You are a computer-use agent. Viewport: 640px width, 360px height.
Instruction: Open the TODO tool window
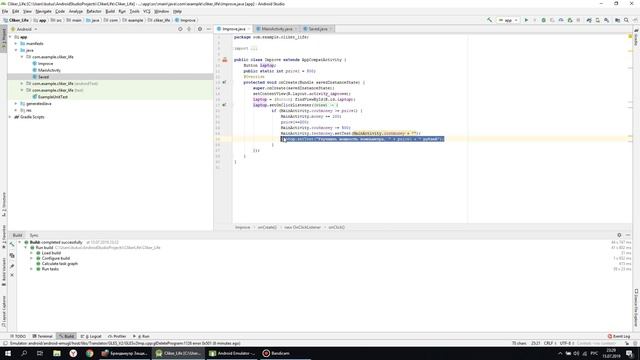pos(18,336)
